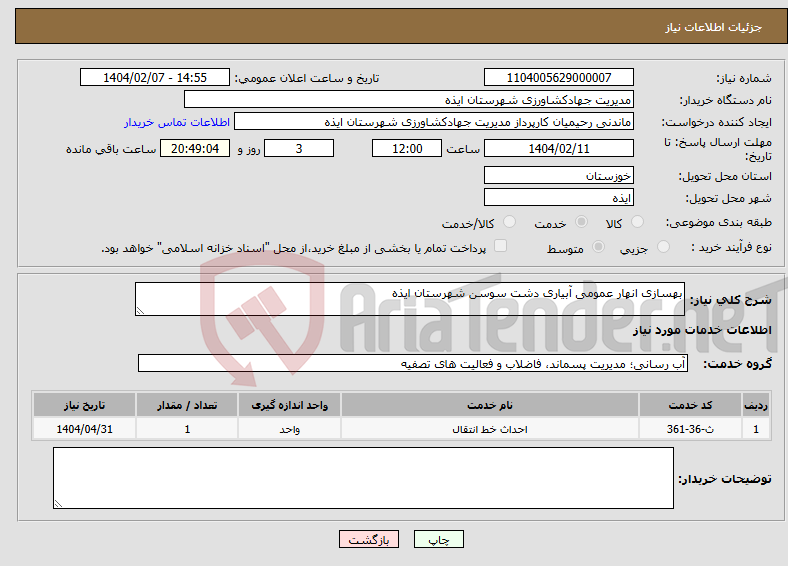The image size is (788, 566).
Task: Toggle the اسناد خزانه اسلامی payment checkbox
Action: tap(501, 245)
